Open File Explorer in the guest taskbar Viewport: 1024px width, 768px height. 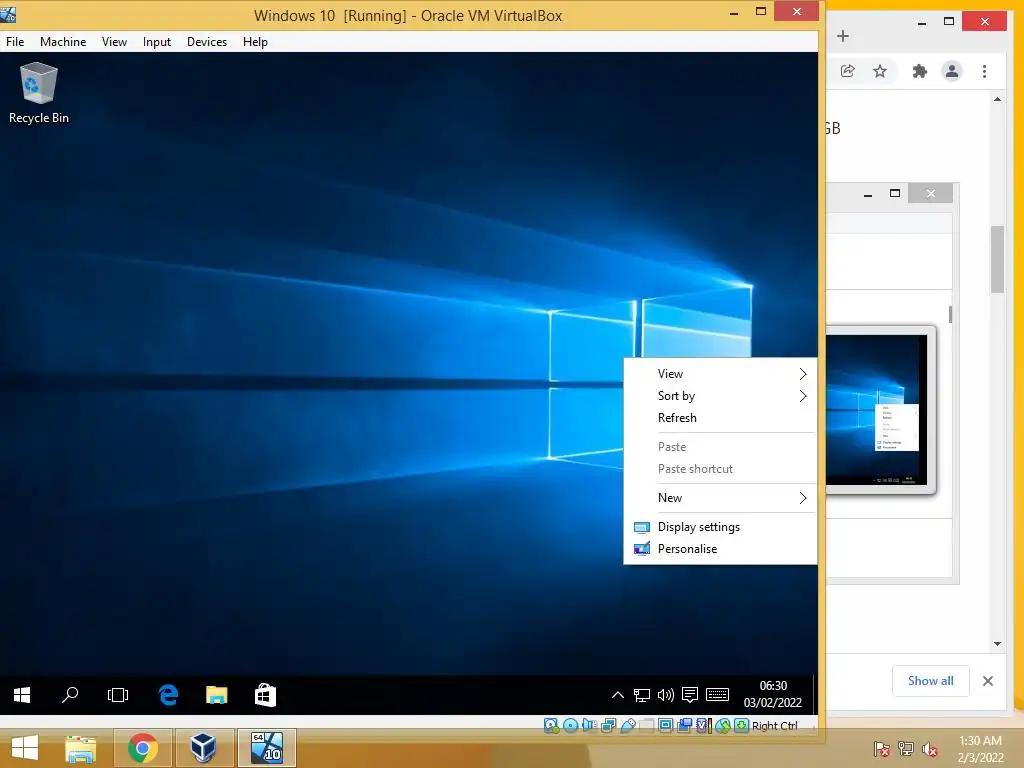tap(217, 695)
